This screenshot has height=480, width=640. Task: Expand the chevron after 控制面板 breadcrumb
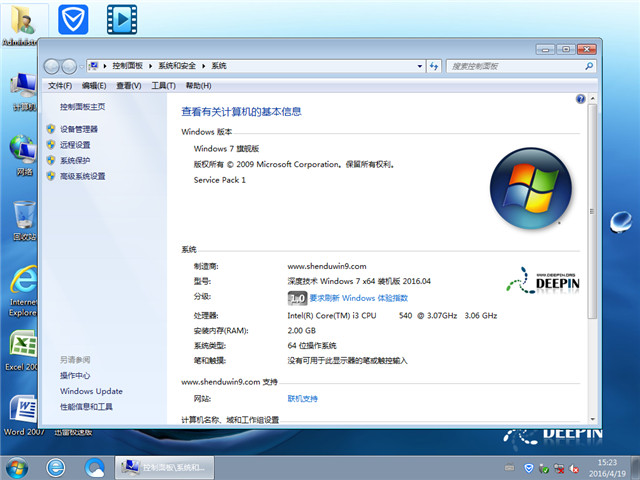tap(150, 66)
